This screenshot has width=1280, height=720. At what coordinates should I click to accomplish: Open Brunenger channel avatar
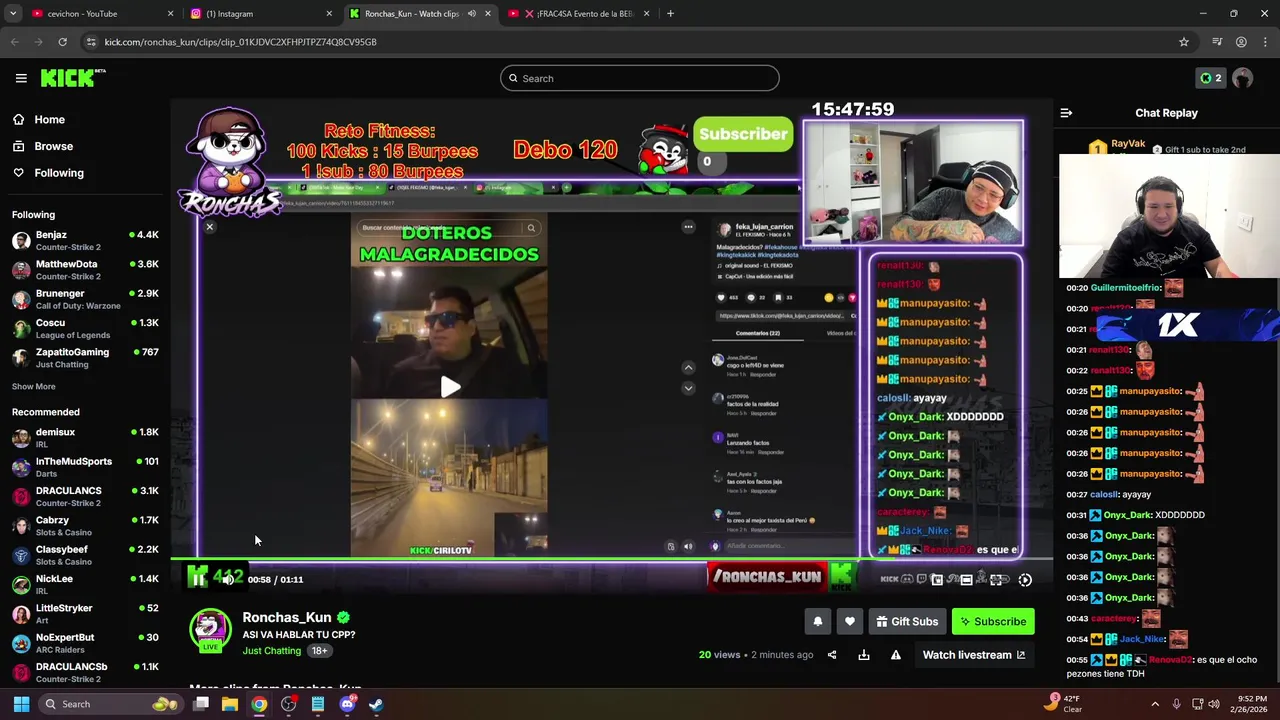point(21,299)
